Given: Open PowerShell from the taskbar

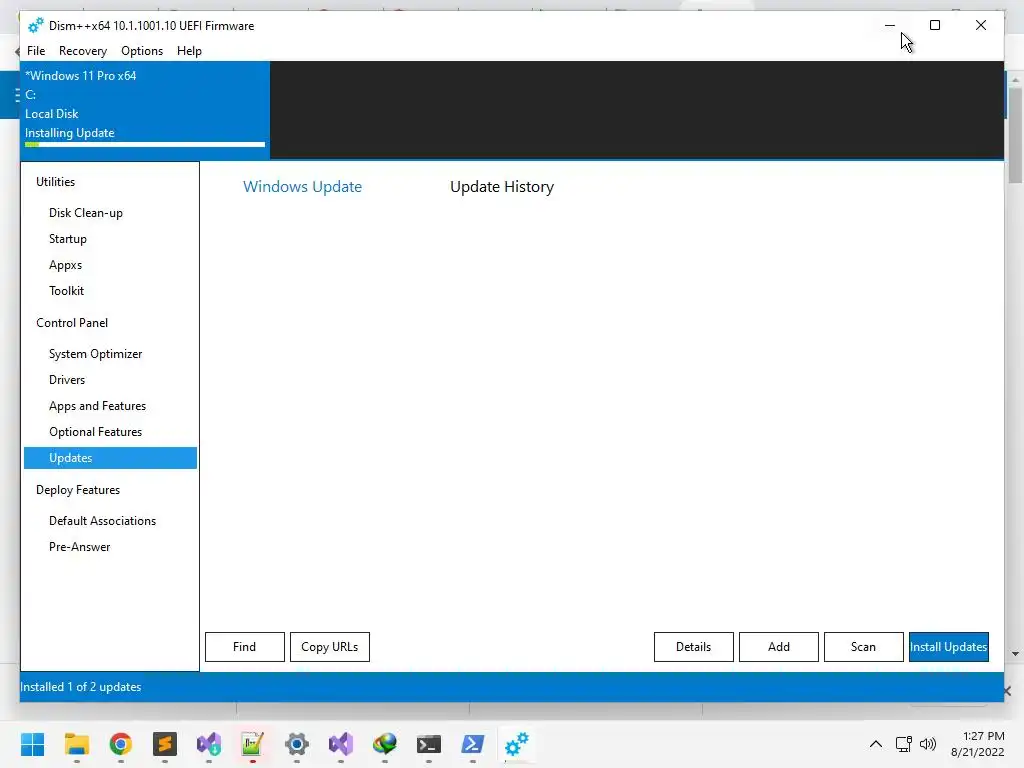Looking at the screenshot, I should click(x=473, y=744).
